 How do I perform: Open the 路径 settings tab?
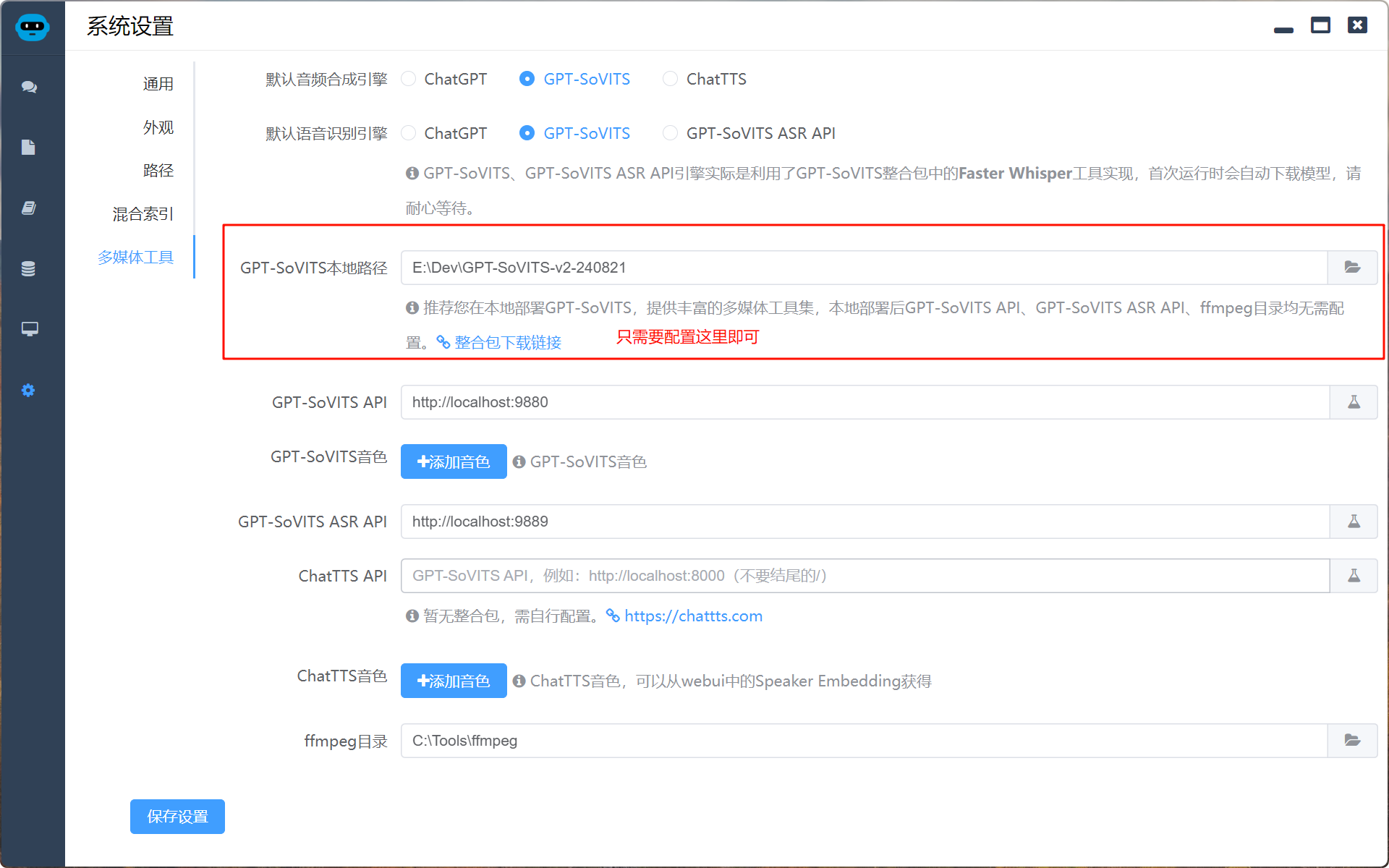coord(158,171)
